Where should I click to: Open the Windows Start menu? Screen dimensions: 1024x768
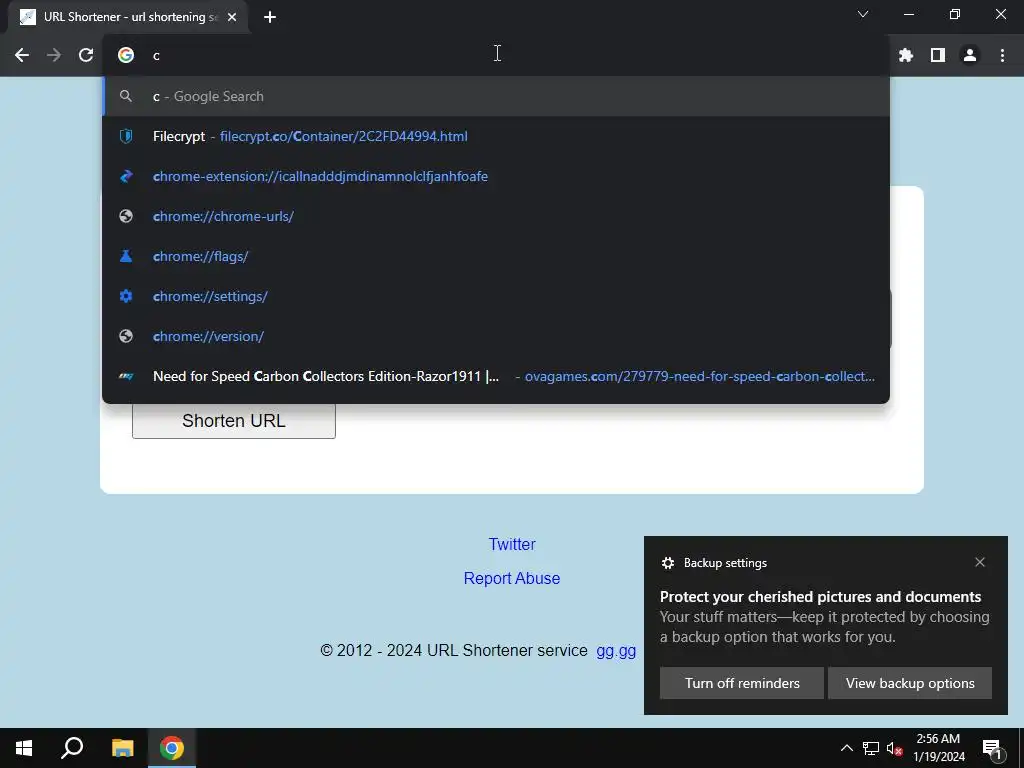coord(24,748)
